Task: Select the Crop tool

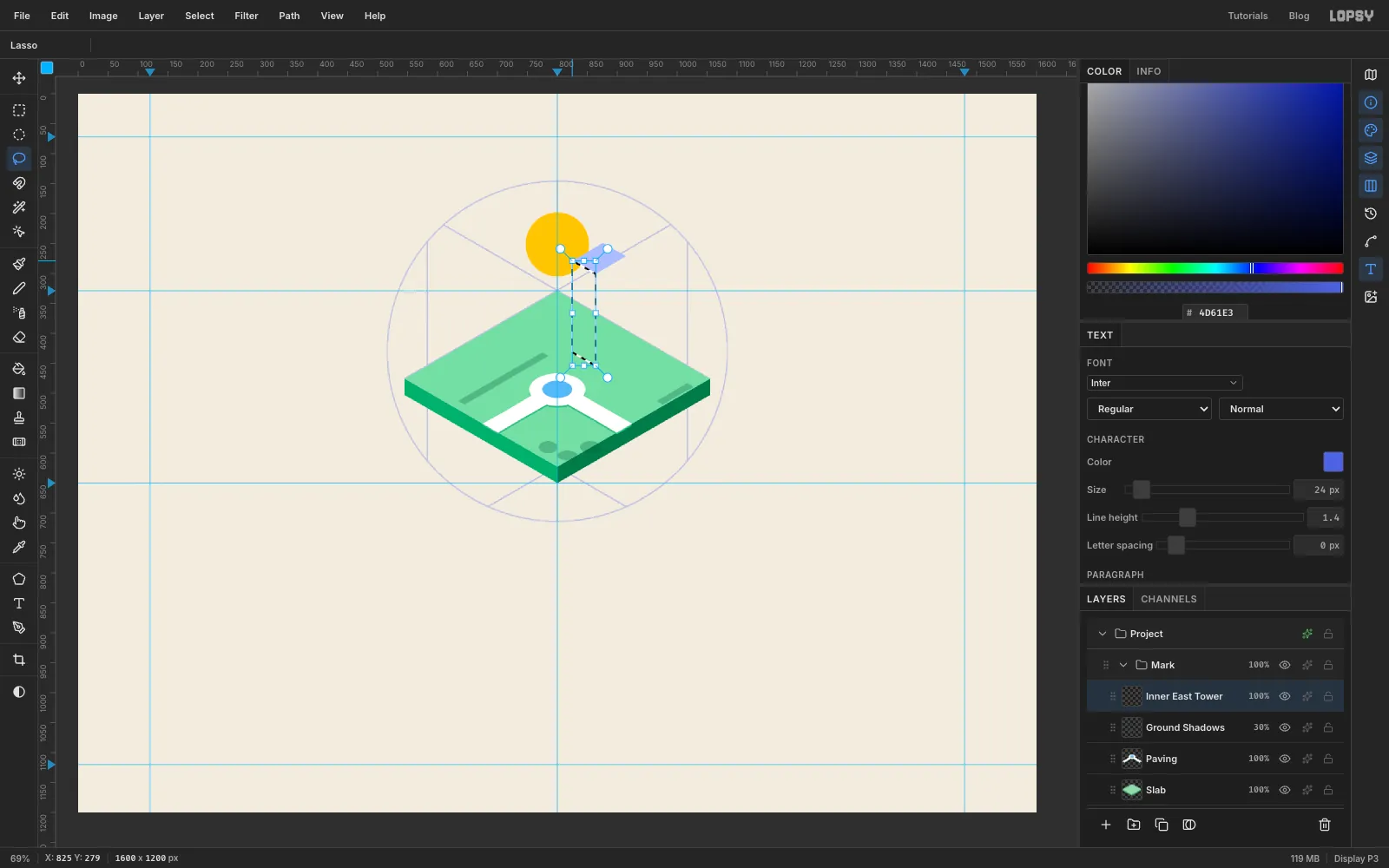Action: click(x=19, y=660)
